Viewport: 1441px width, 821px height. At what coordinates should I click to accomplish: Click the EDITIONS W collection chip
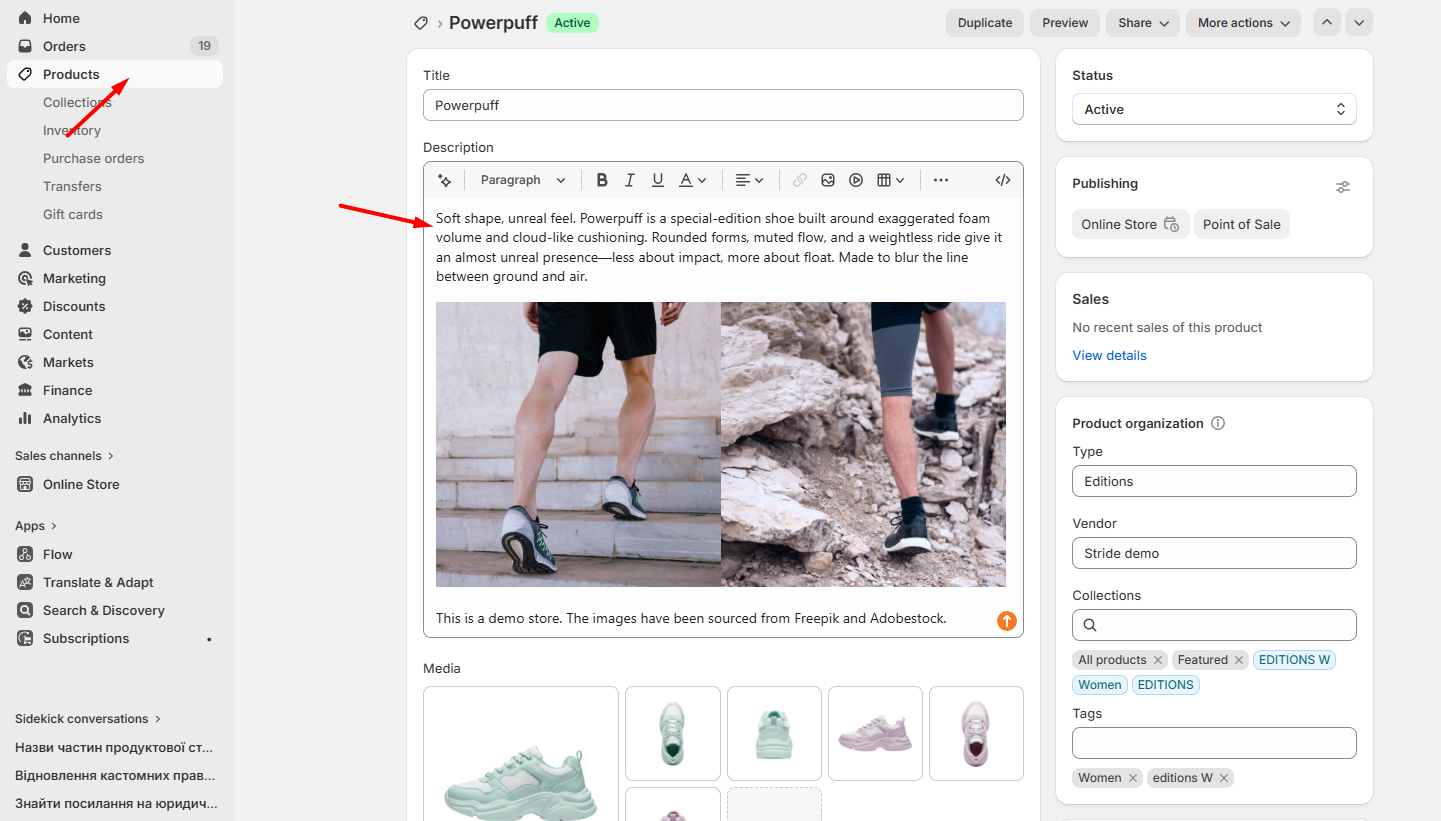1294,660
